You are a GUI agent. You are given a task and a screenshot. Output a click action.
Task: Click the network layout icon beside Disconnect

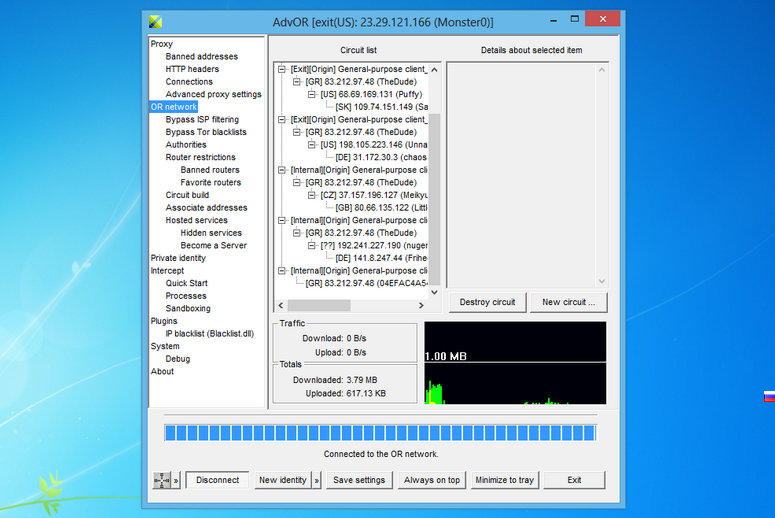pyautogui.click(x=162, y=480)
